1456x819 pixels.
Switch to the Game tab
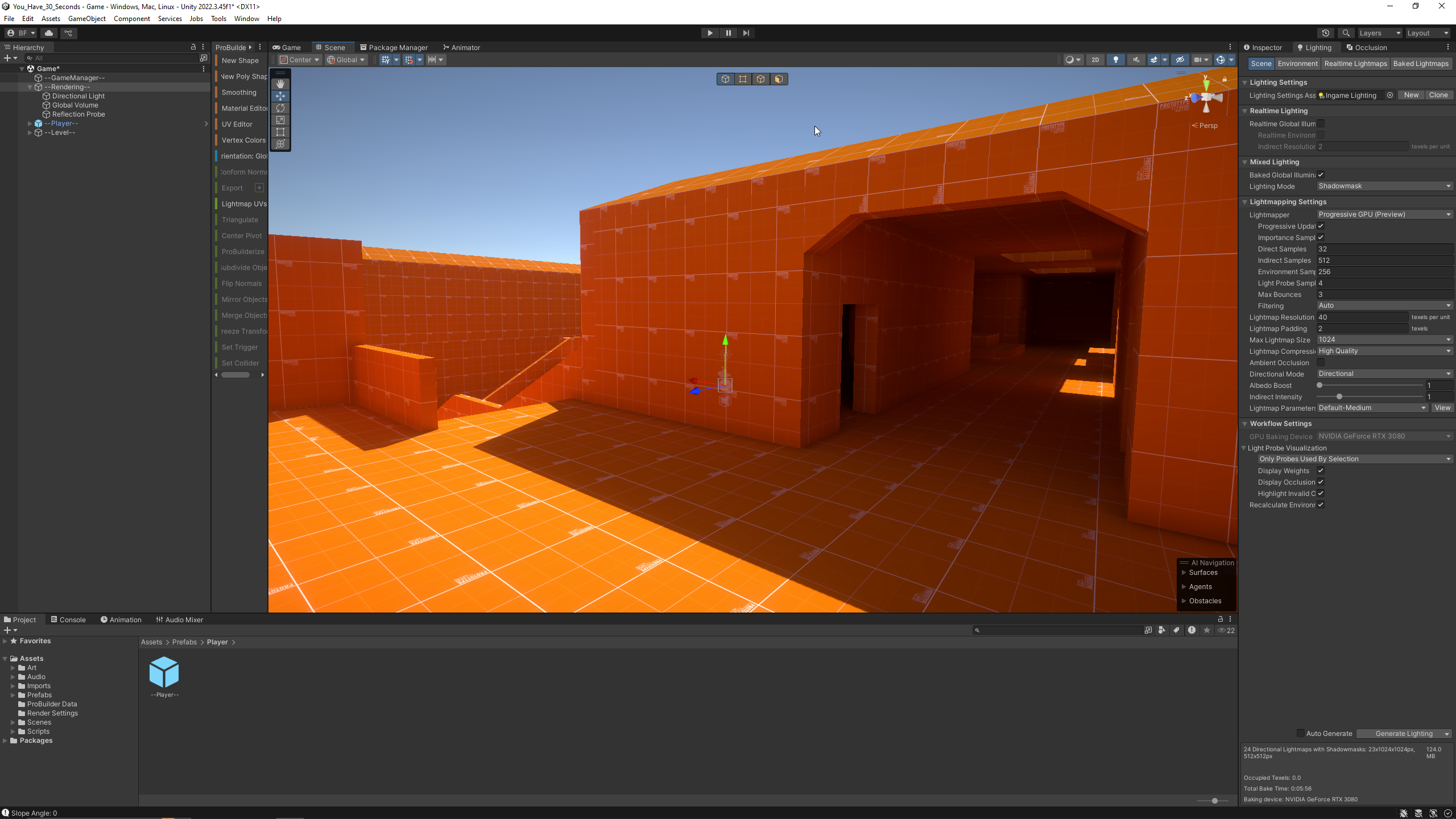click(287, 48)
